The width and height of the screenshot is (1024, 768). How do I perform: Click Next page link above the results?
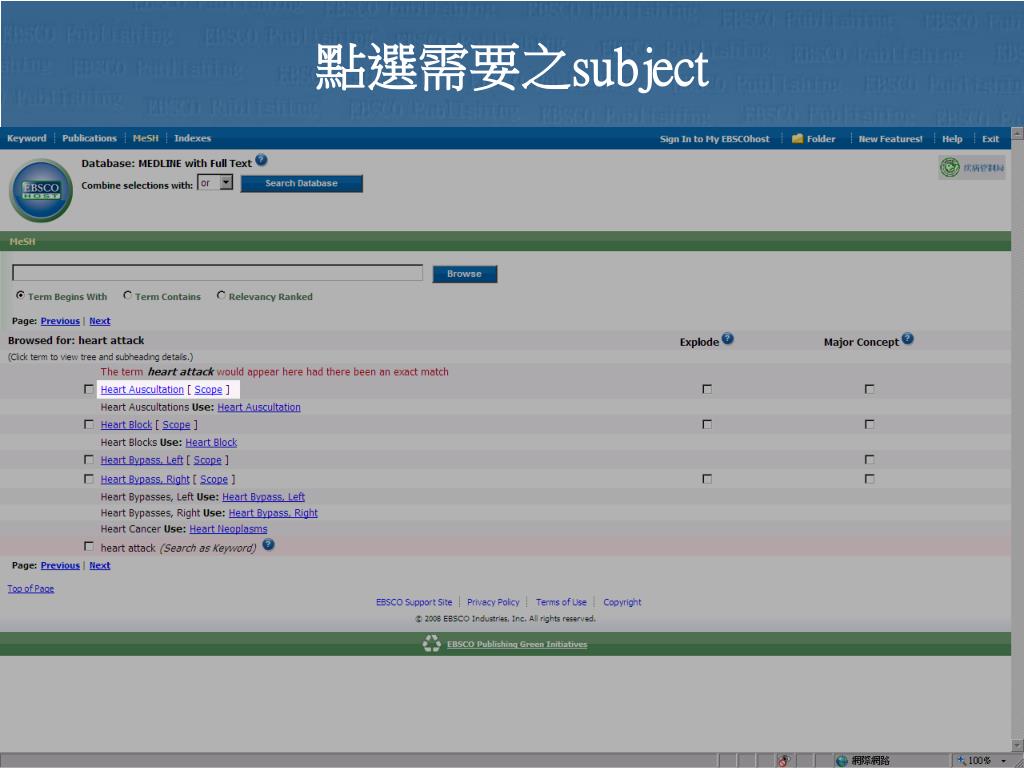(100, 321)
